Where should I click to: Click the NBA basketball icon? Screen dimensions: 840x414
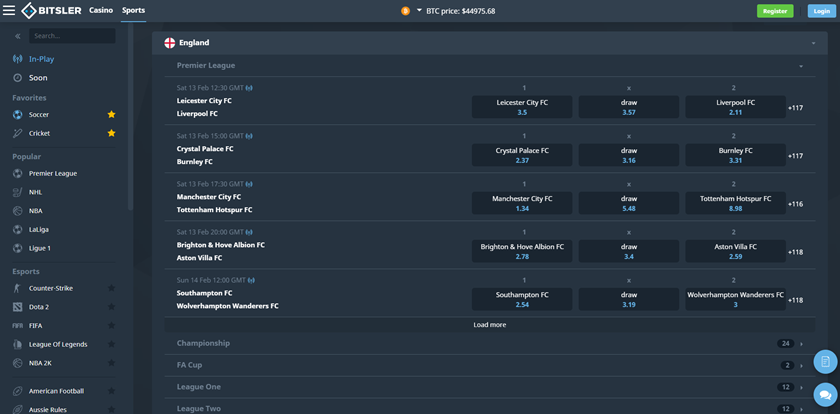pos(18,211)
